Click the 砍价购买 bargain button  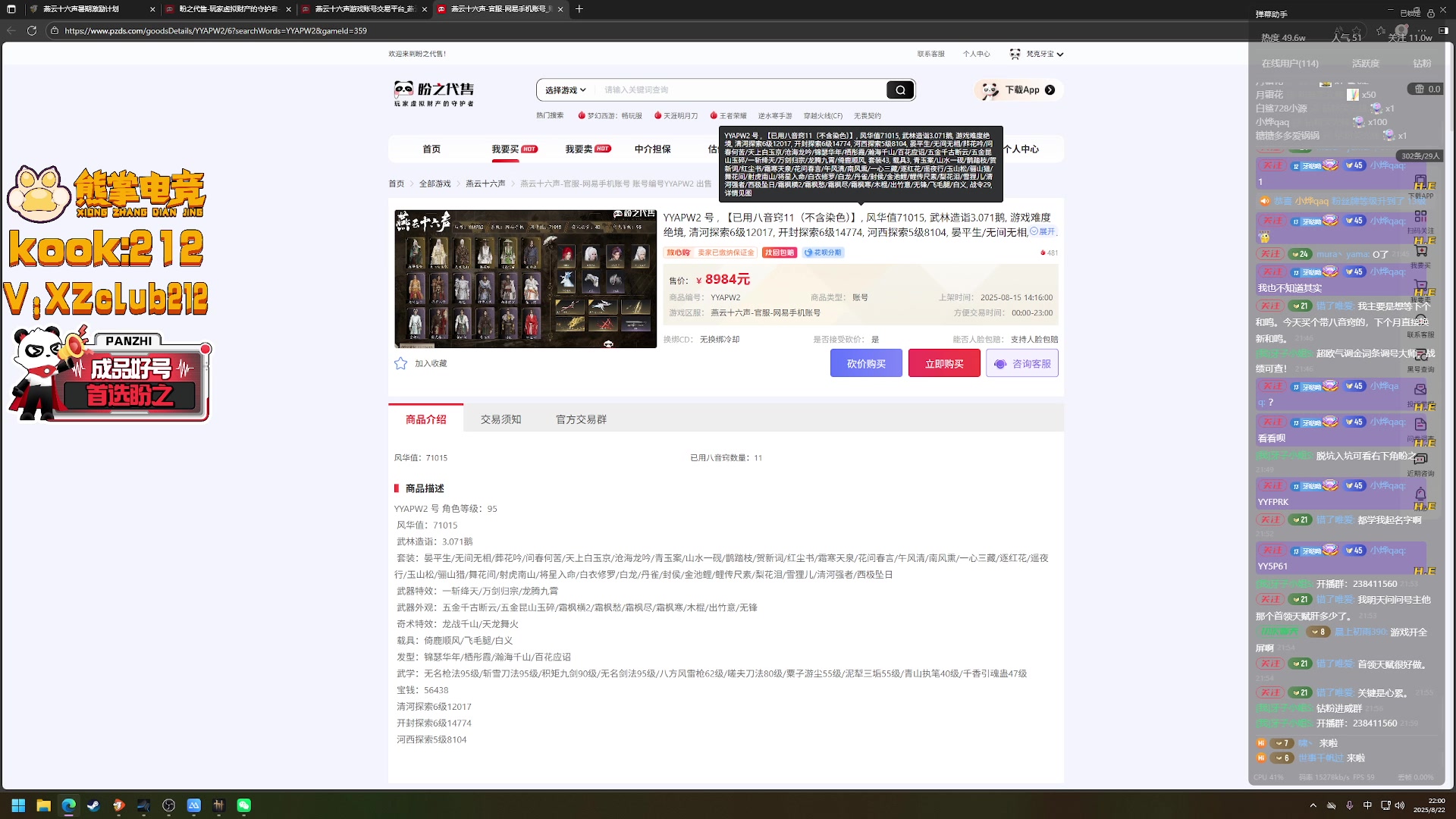click(x=866, y=363)
